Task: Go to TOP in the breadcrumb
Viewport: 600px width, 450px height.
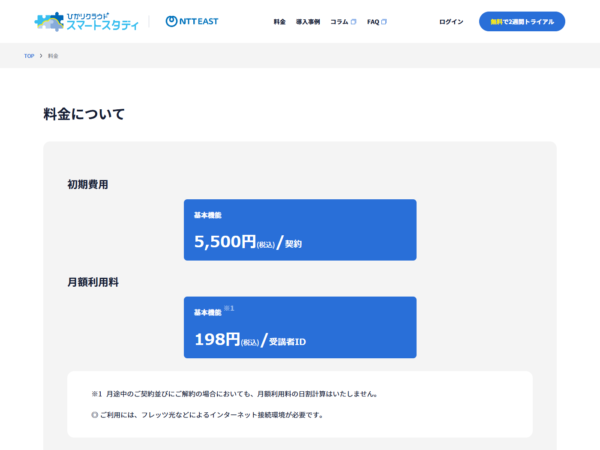Action: pyautogui.click(x=29, y=56)
